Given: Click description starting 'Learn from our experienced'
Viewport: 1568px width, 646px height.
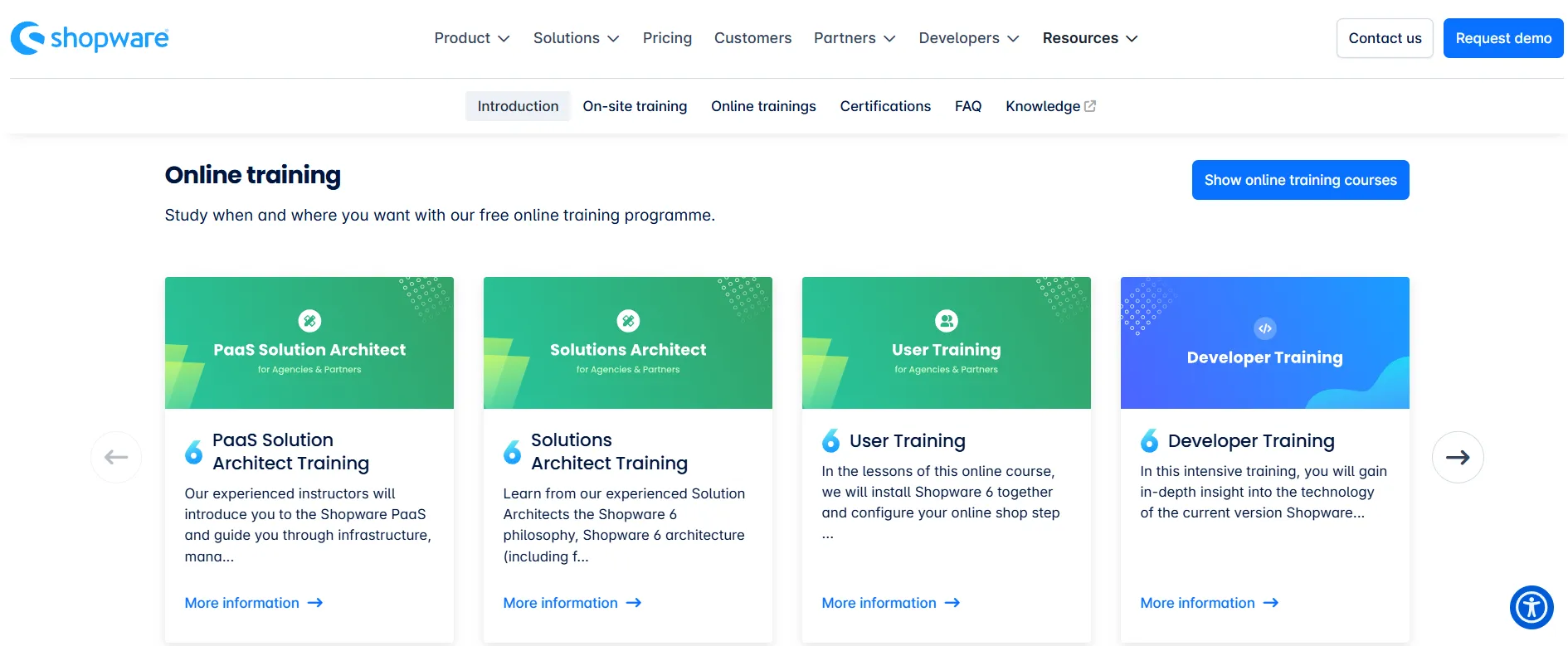Looking at the screenshot, I should tap(624, 525).
